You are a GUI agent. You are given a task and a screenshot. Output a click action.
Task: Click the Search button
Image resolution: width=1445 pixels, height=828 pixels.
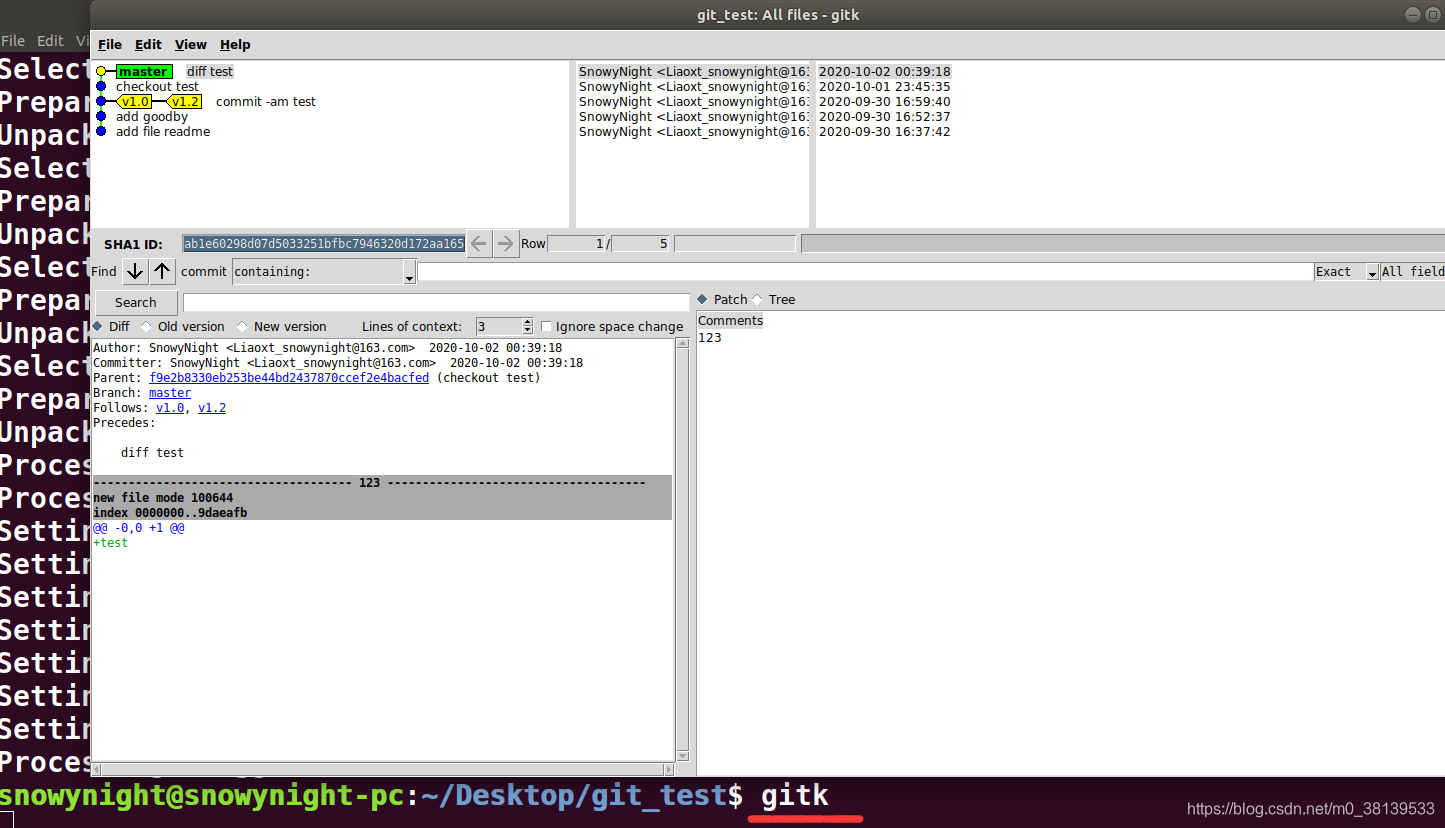click(x=136, y=303)
